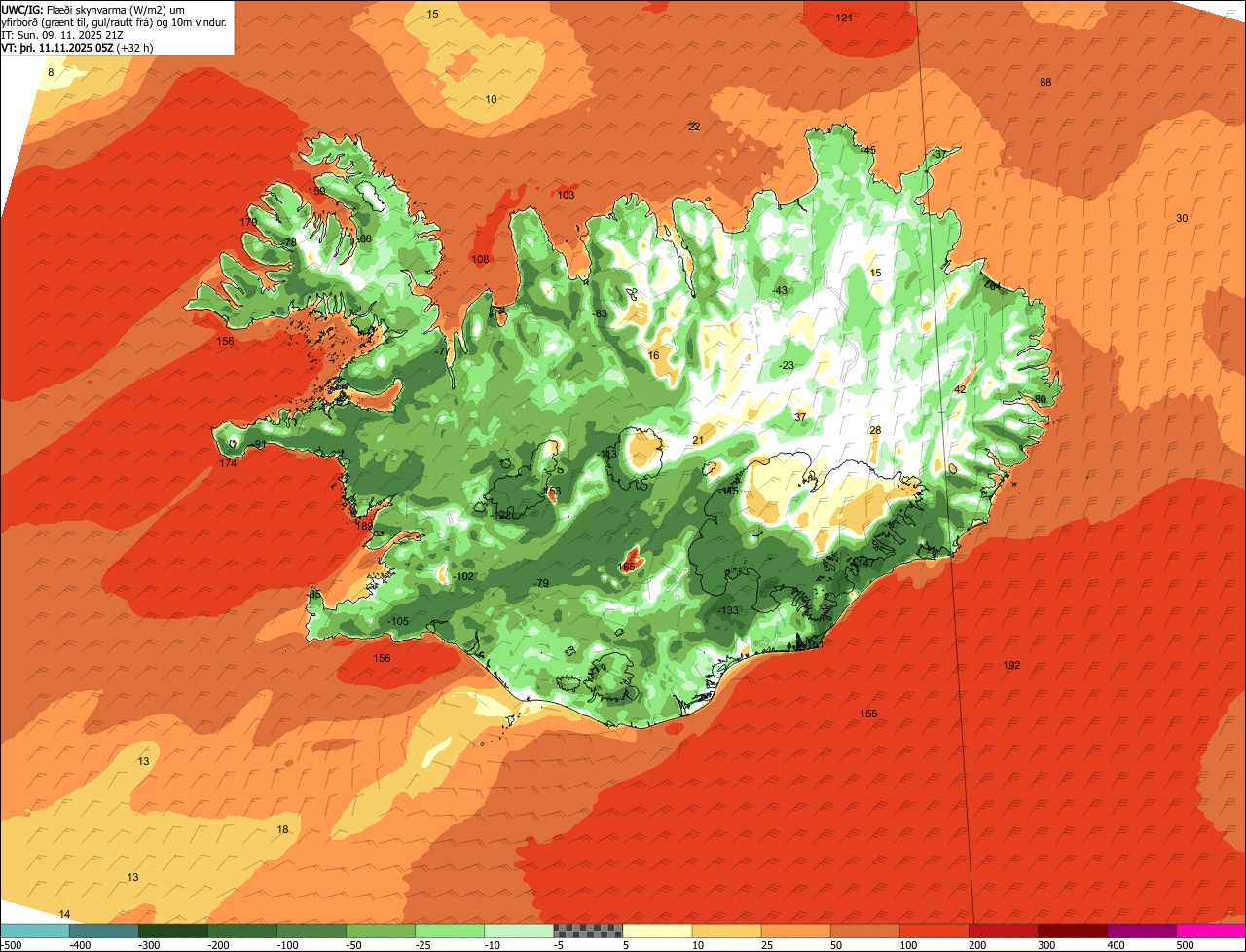Click the map value '-23' in the central highlands

(x=786, y=365)
